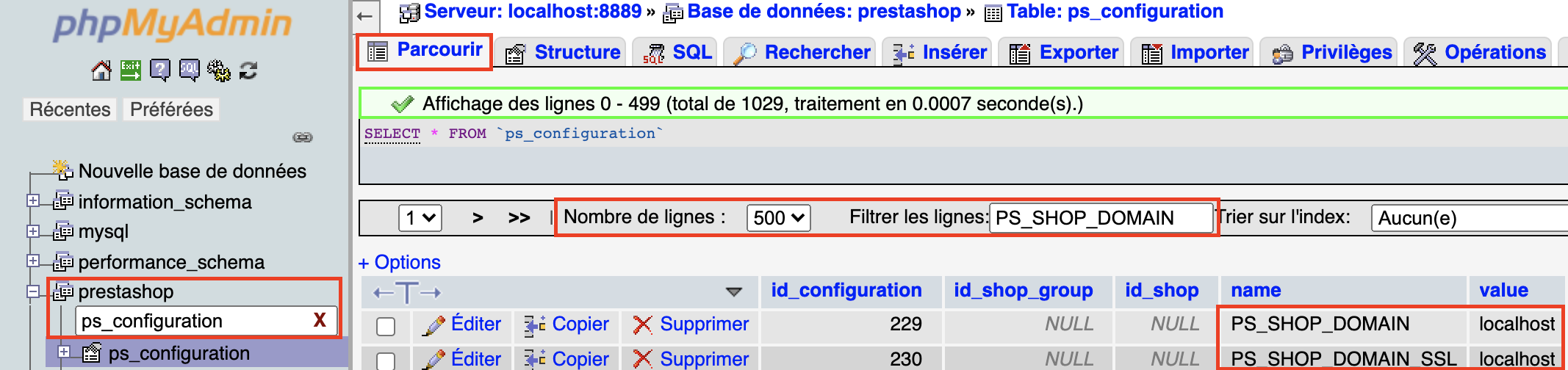This screenshot has width=1568, height=370.
Task: Tick the checkbox for row 230
Action: point(386,360)
